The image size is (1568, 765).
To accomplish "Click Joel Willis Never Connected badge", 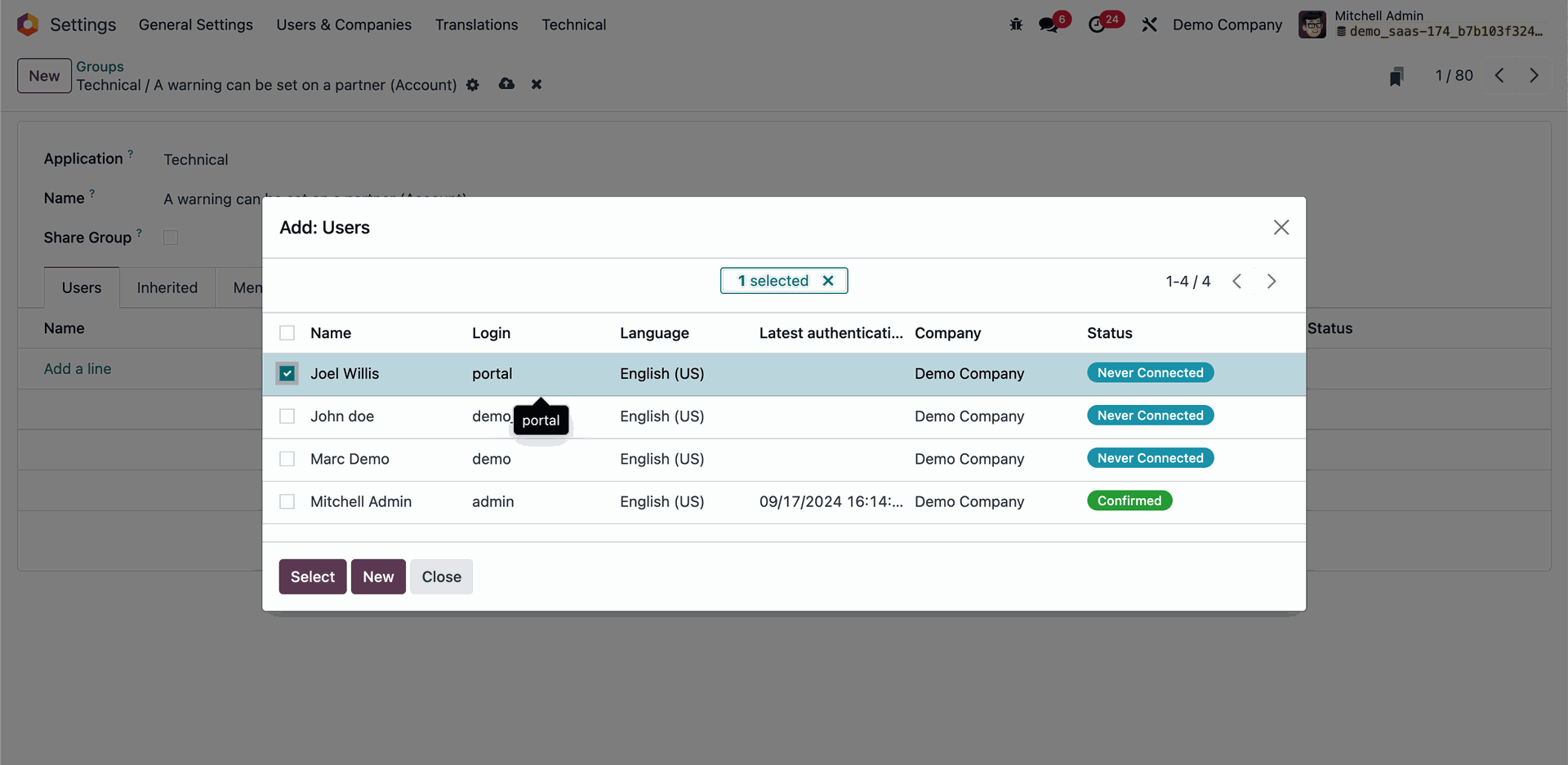I will coord(1150,373).
